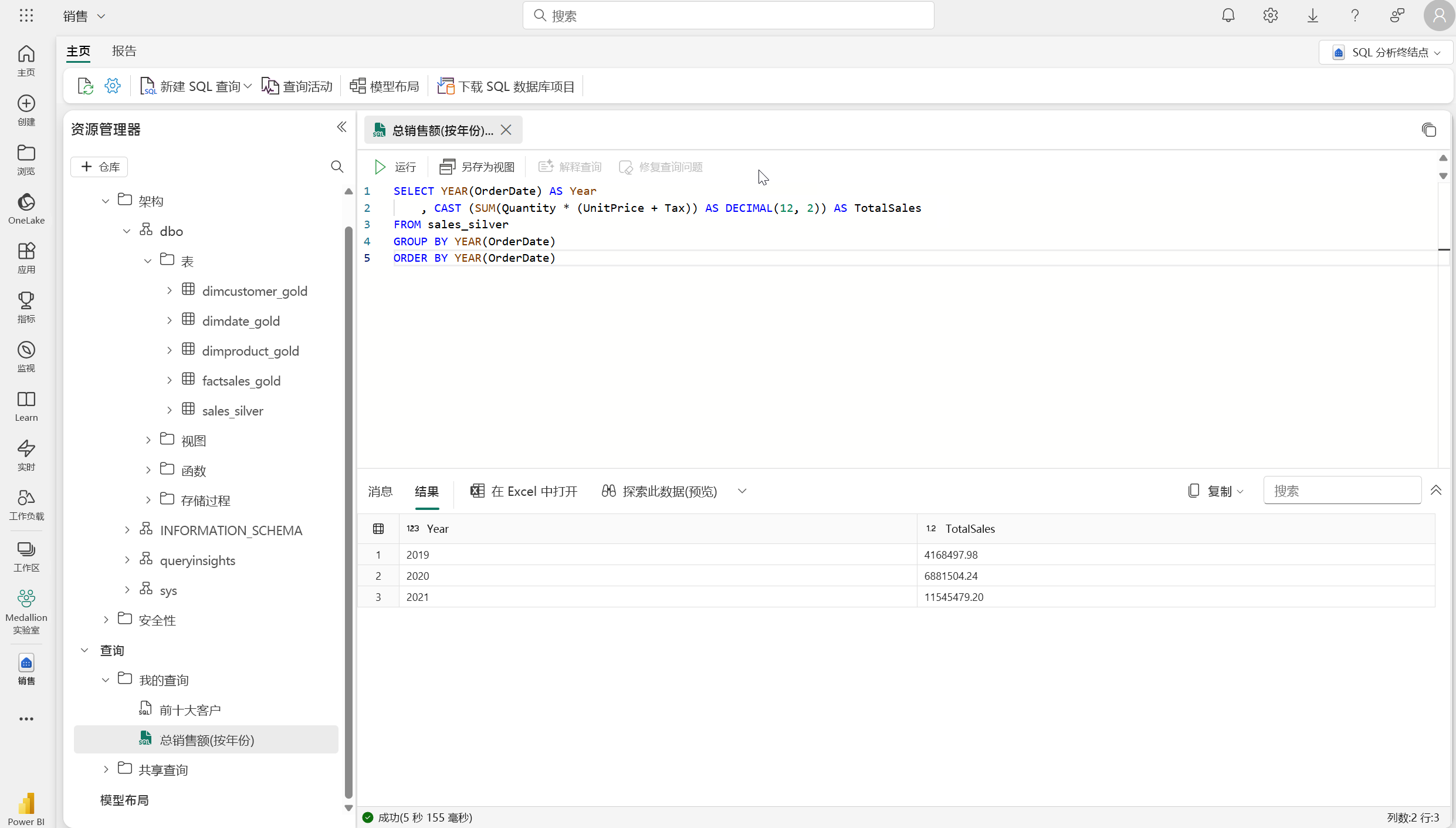Click the results 搜索 field
This screenshot has height=828, width=1456.
1342,491
